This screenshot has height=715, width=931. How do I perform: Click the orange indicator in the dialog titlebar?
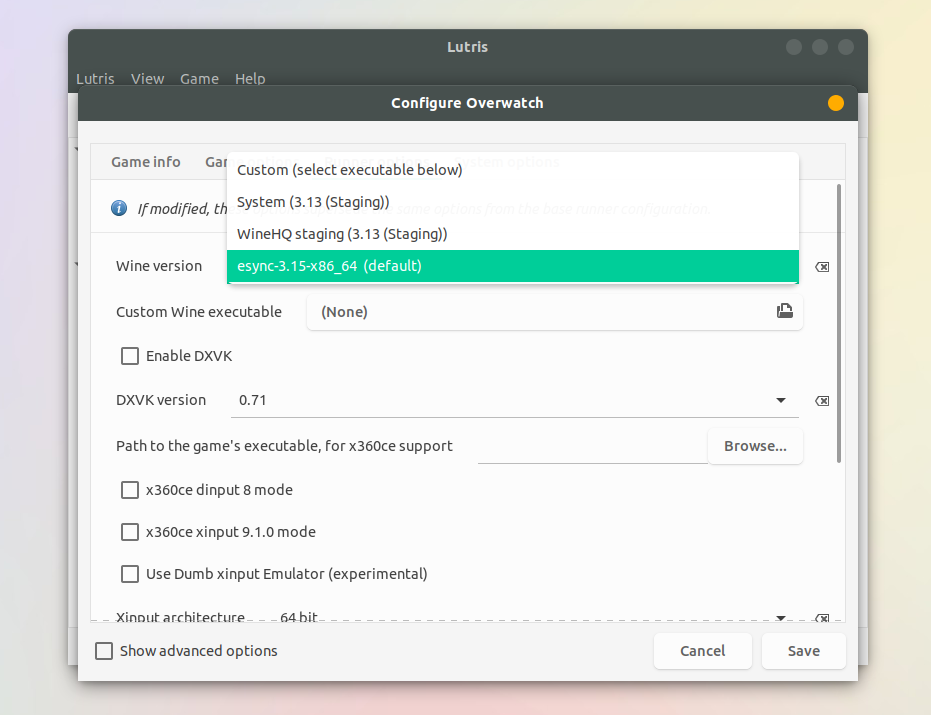(835, 102)
